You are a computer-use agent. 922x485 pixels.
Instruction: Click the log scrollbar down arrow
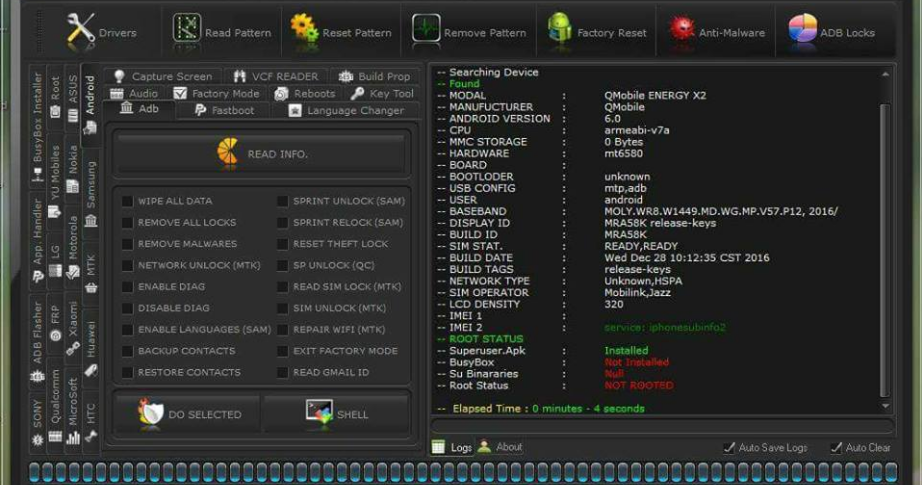885,406
